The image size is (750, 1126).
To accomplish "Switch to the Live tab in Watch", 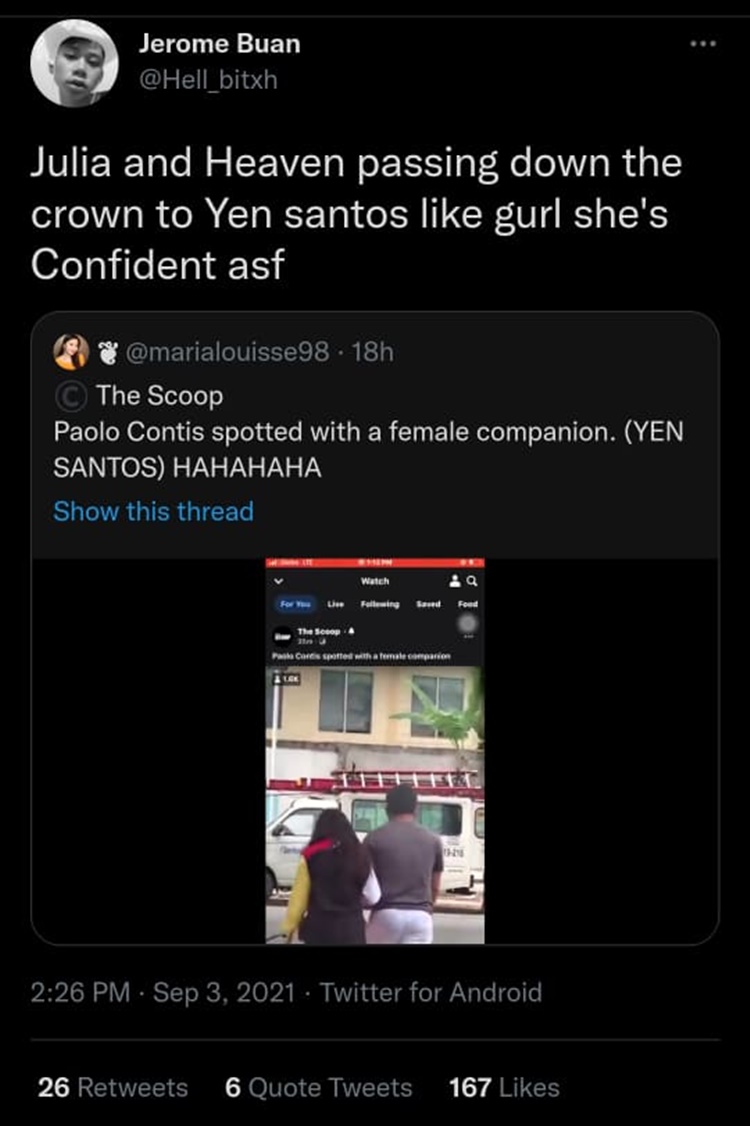I will coord(336,604).
